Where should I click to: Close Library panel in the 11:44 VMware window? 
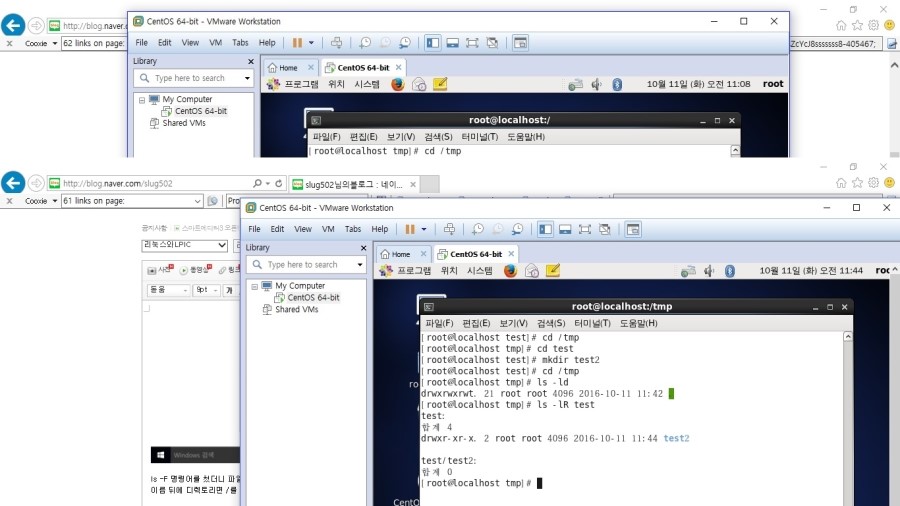pyautogui.click(x=363, y=248)
